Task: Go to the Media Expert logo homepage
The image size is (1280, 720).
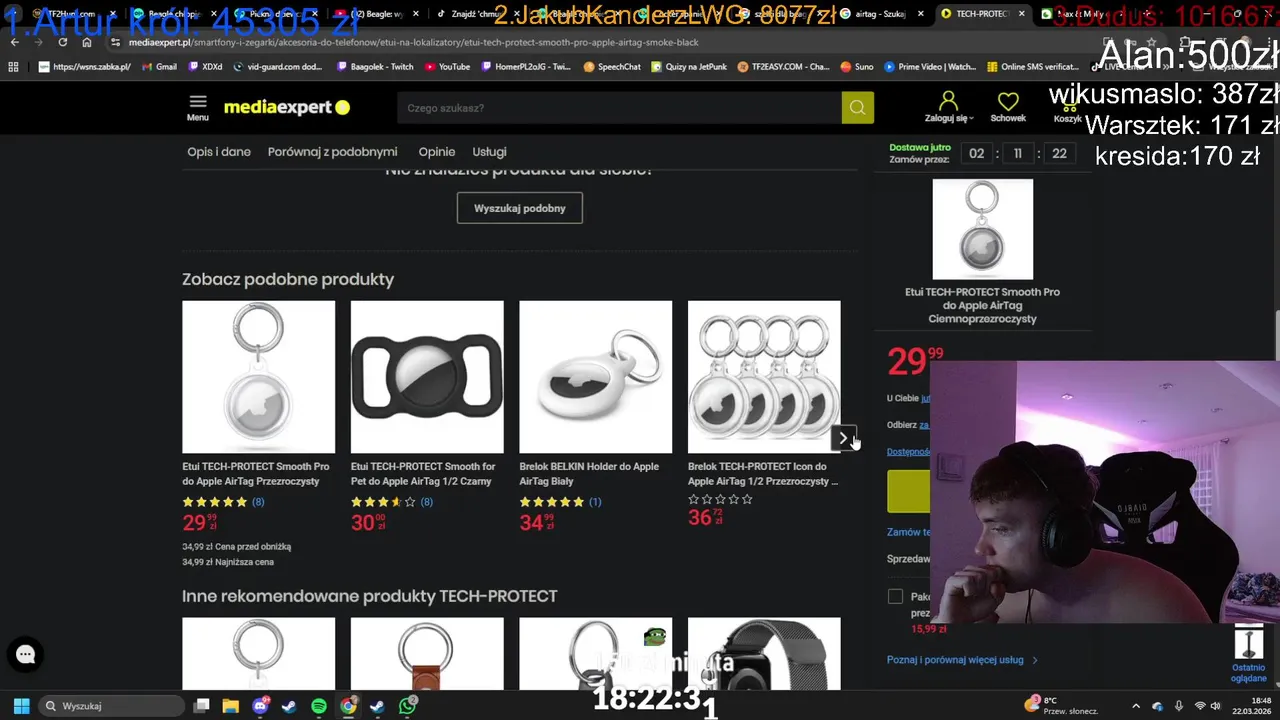Action: coord(287,107)
